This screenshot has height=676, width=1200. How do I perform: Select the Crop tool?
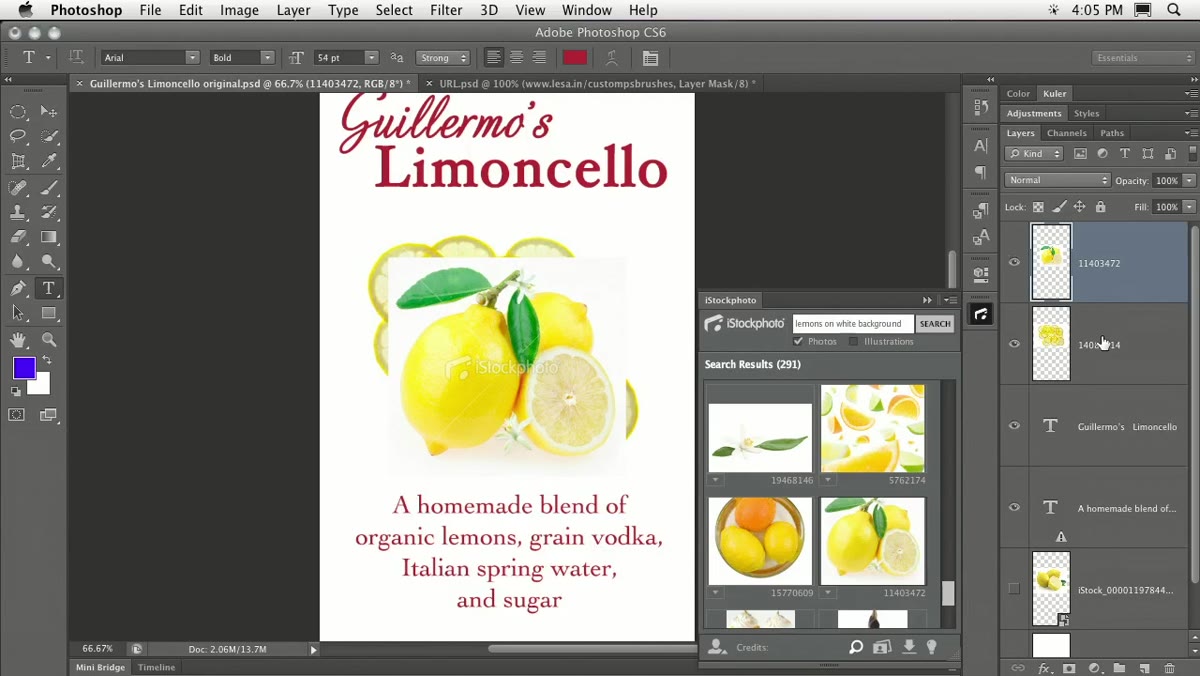point(18,162)
